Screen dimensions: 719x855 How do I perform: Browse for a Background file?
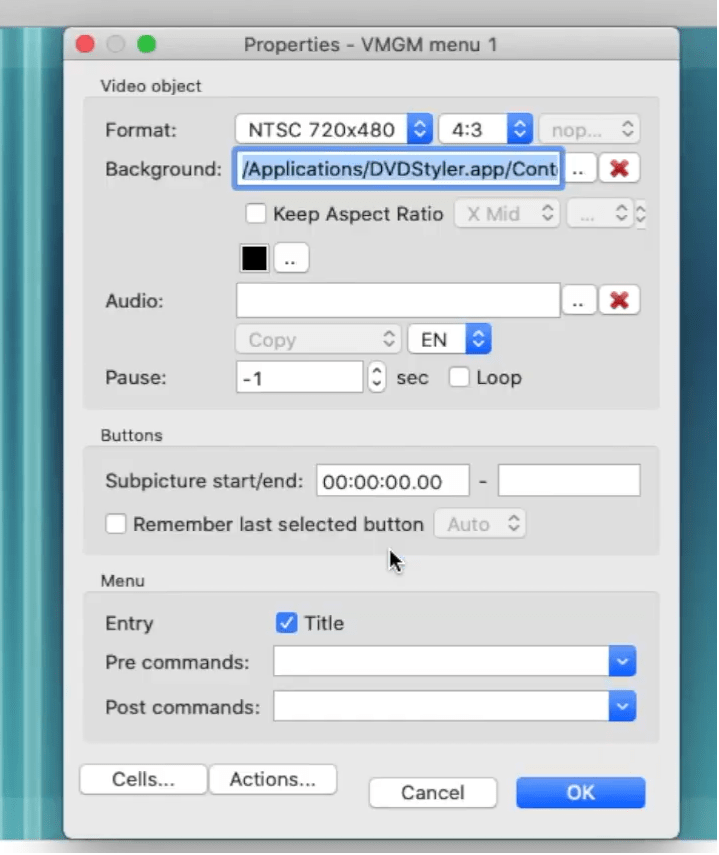click(x=578, y=169)
